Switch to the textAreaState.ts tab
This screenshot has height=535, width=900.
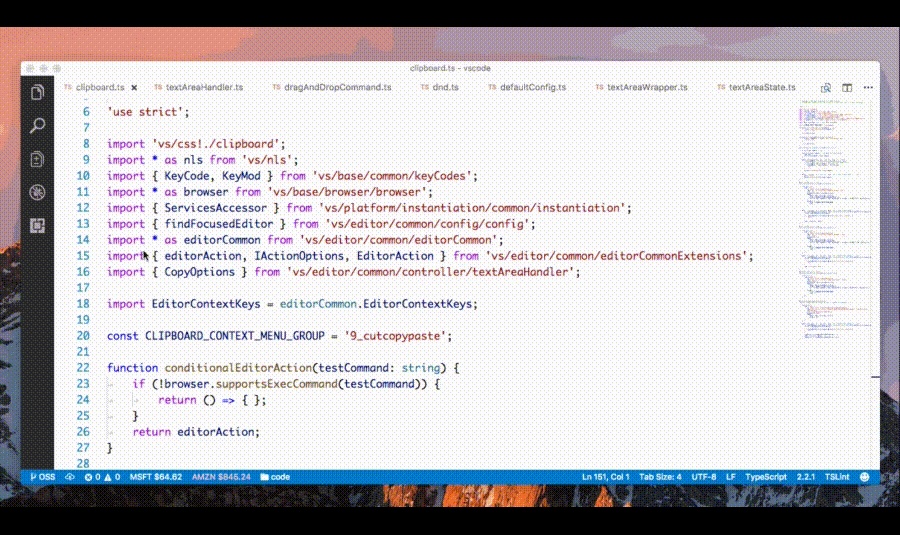point(756,87)
